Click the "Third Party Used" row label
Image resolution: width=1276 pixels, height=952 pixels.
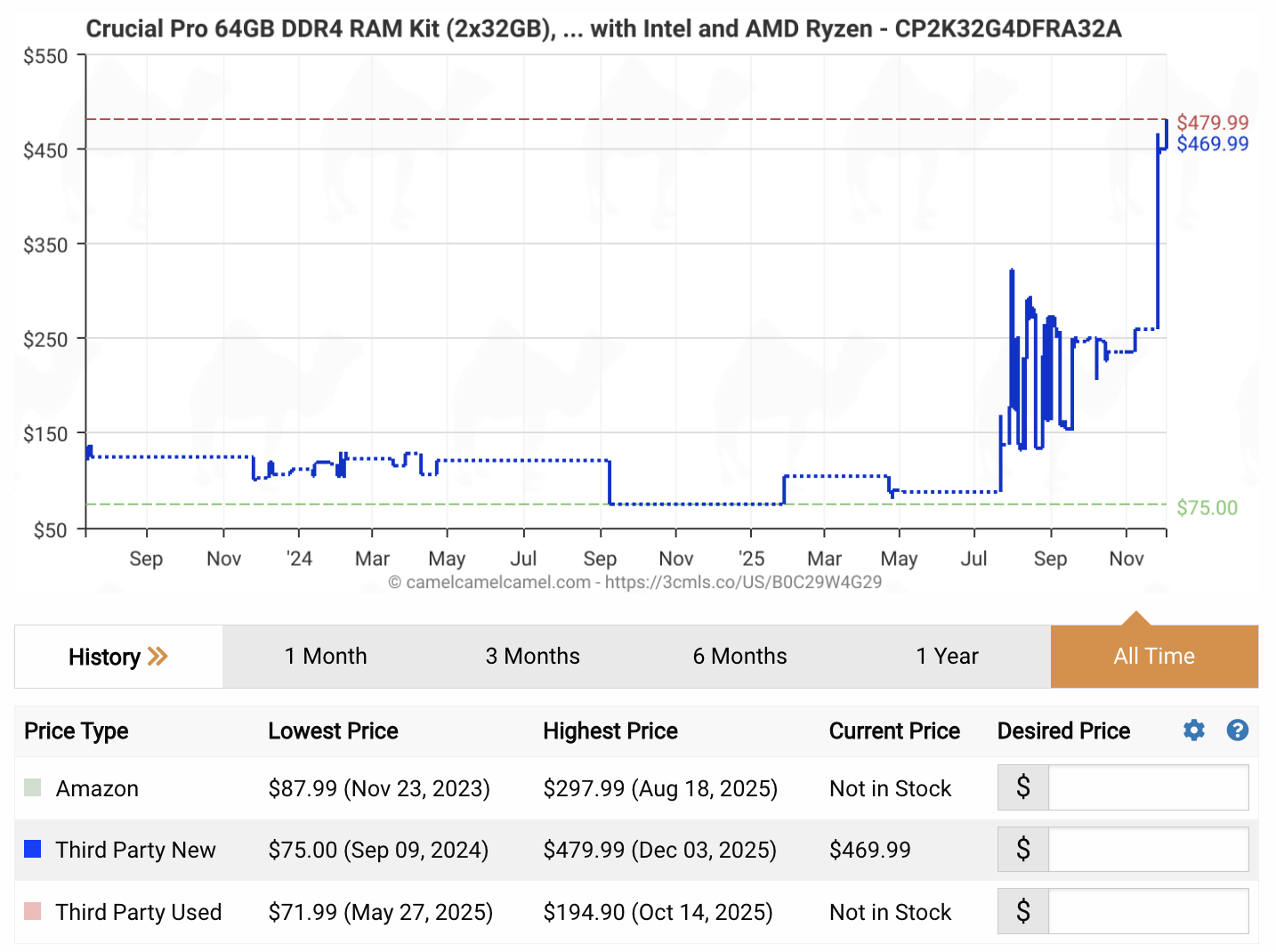coord(139,912)
